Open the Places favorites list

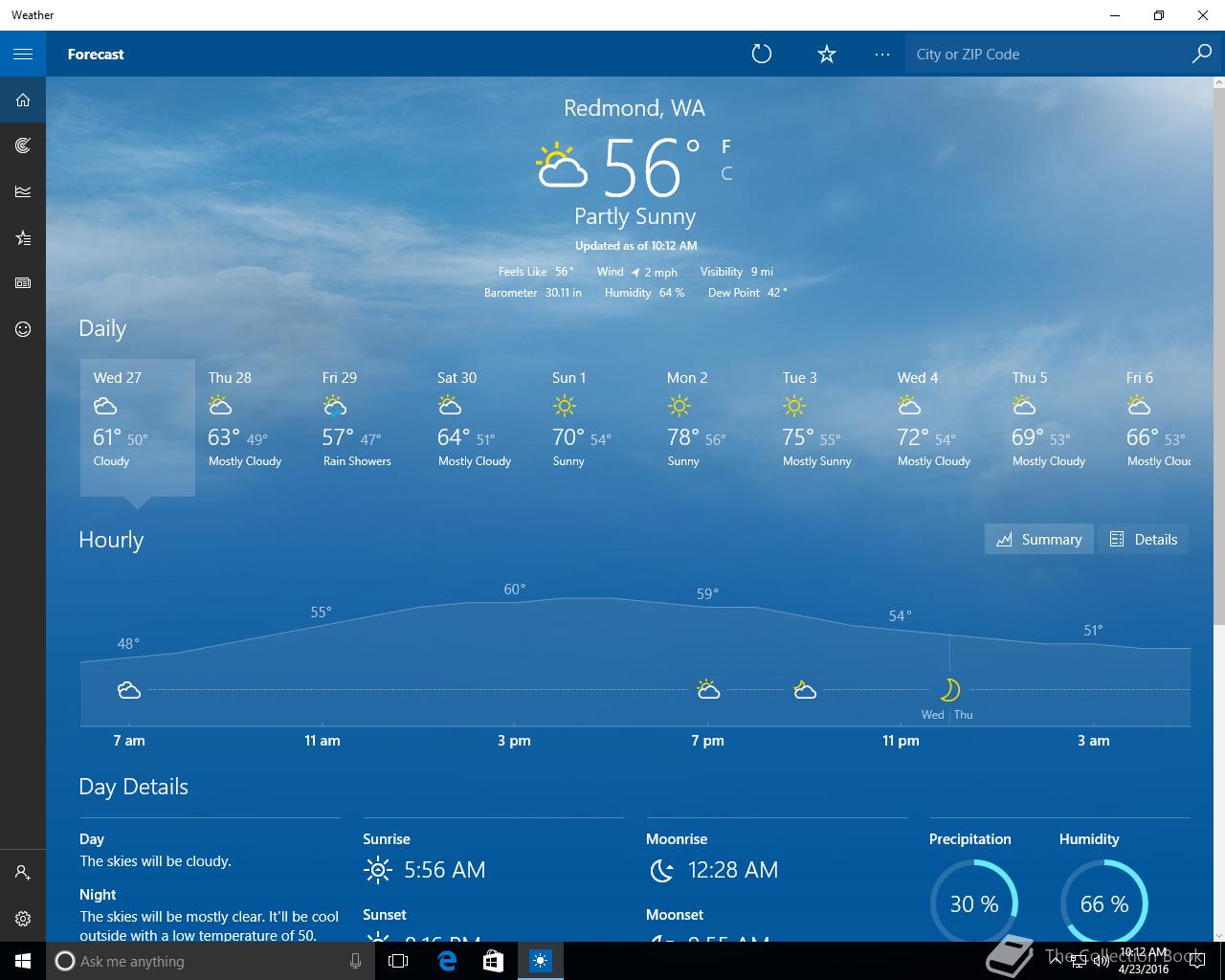23,237
